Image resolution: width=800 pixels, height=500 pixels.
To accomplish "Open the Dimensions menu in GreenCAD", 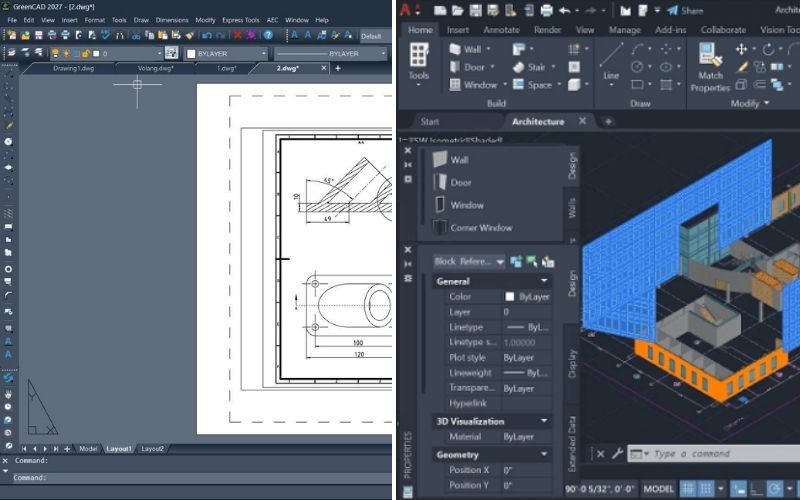I will (x=171, y=20).
